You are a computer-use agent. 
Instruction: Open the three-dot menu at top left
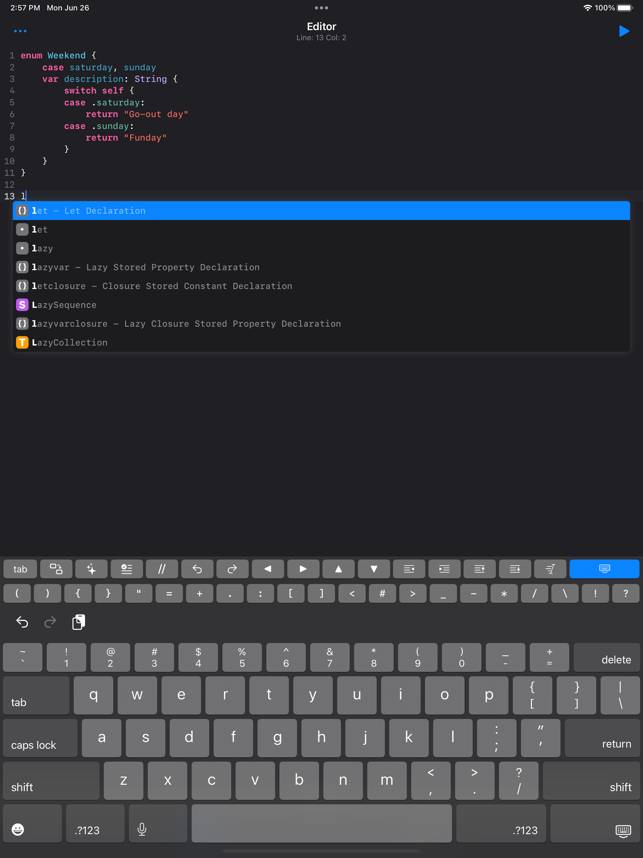(x=20, y=31)
